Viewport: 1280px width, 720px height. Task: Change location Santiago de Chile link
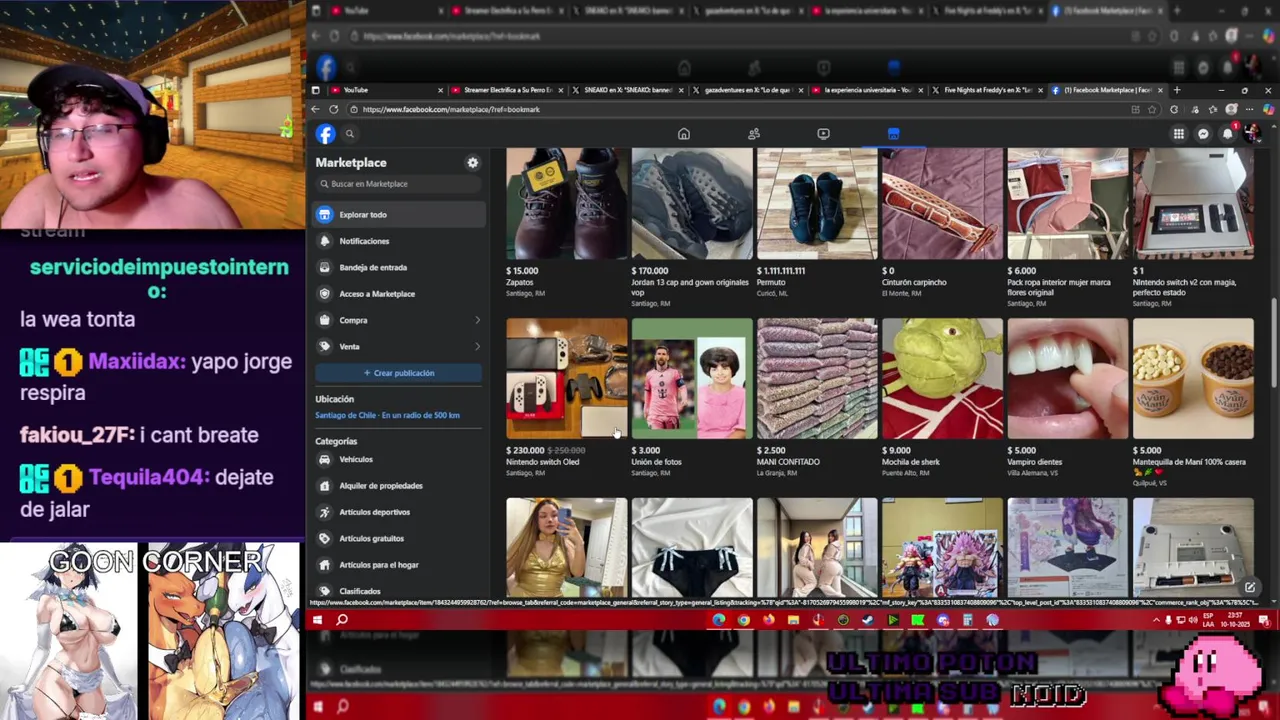click(x=387, y=415)
